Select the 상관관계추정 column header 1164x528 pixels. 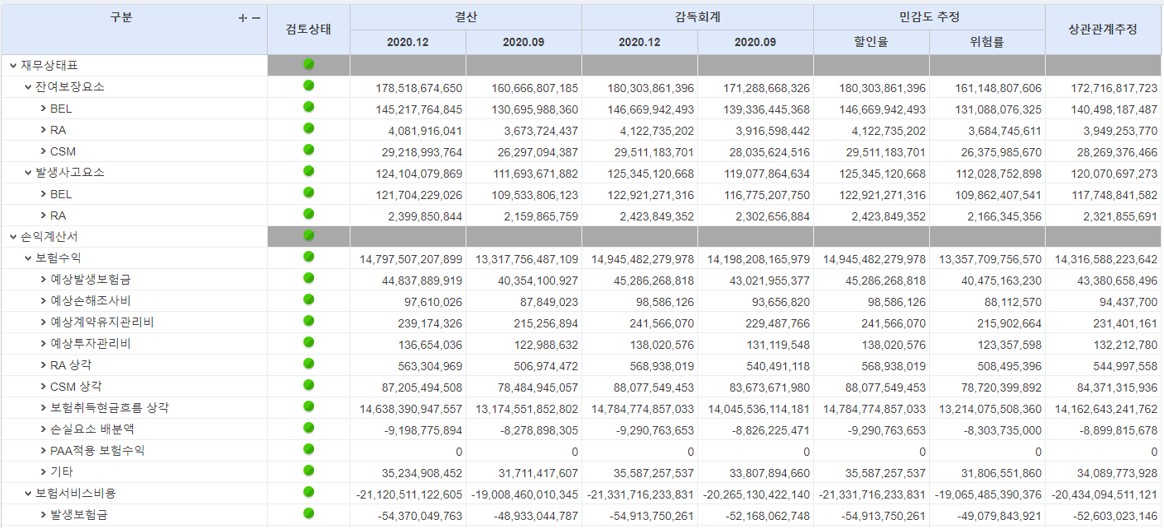coord(1104,30)
